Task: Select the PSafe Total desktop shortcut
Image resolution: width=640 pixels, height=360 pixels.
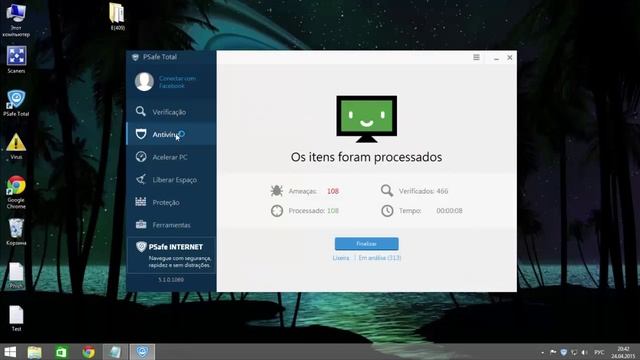Action: [x=16, y=103]
